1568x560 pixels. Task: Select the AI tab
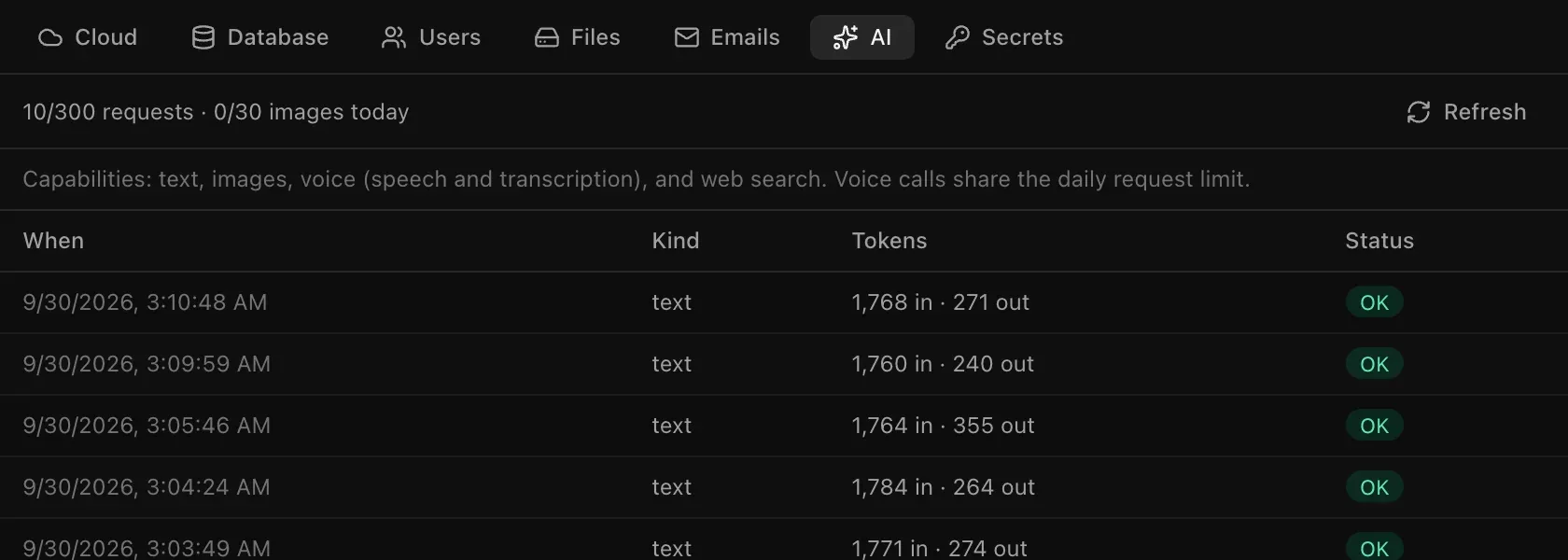click(862, 37)
